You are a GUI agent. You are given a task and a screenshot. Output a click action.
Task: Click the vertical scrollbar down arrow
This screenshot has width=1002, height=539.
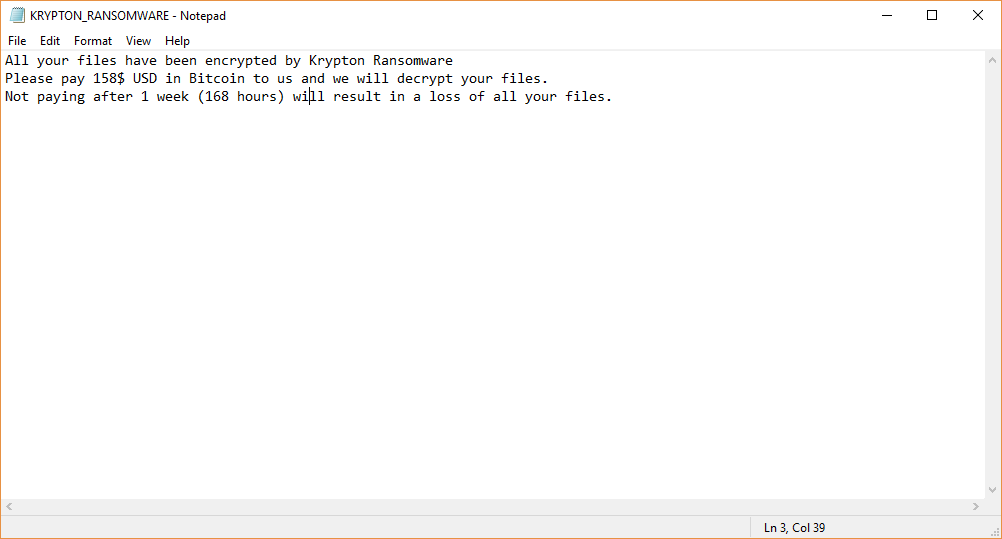click(992, 490)
